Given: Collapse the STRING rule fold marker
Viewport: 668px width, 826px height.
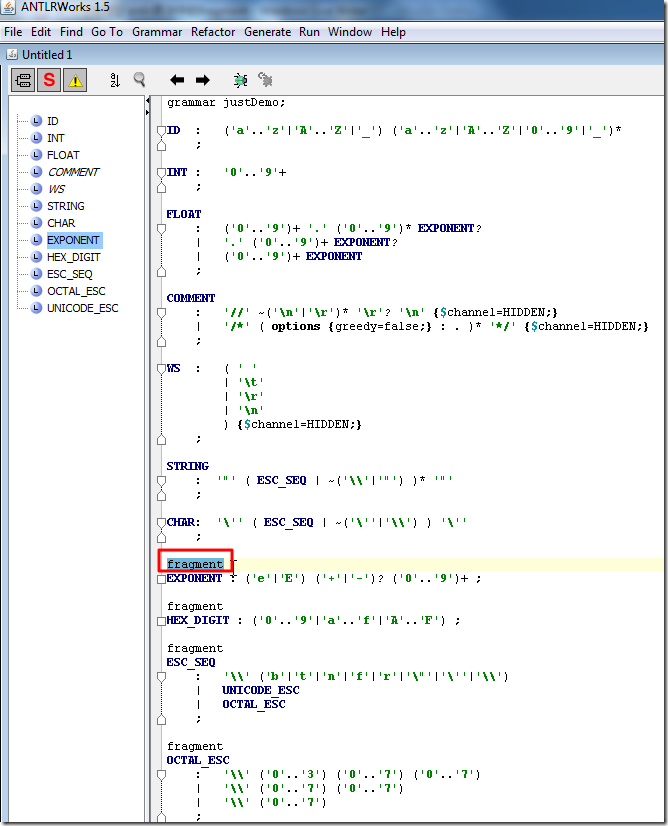Looking at the screenshot, I should tap(162, 481).
